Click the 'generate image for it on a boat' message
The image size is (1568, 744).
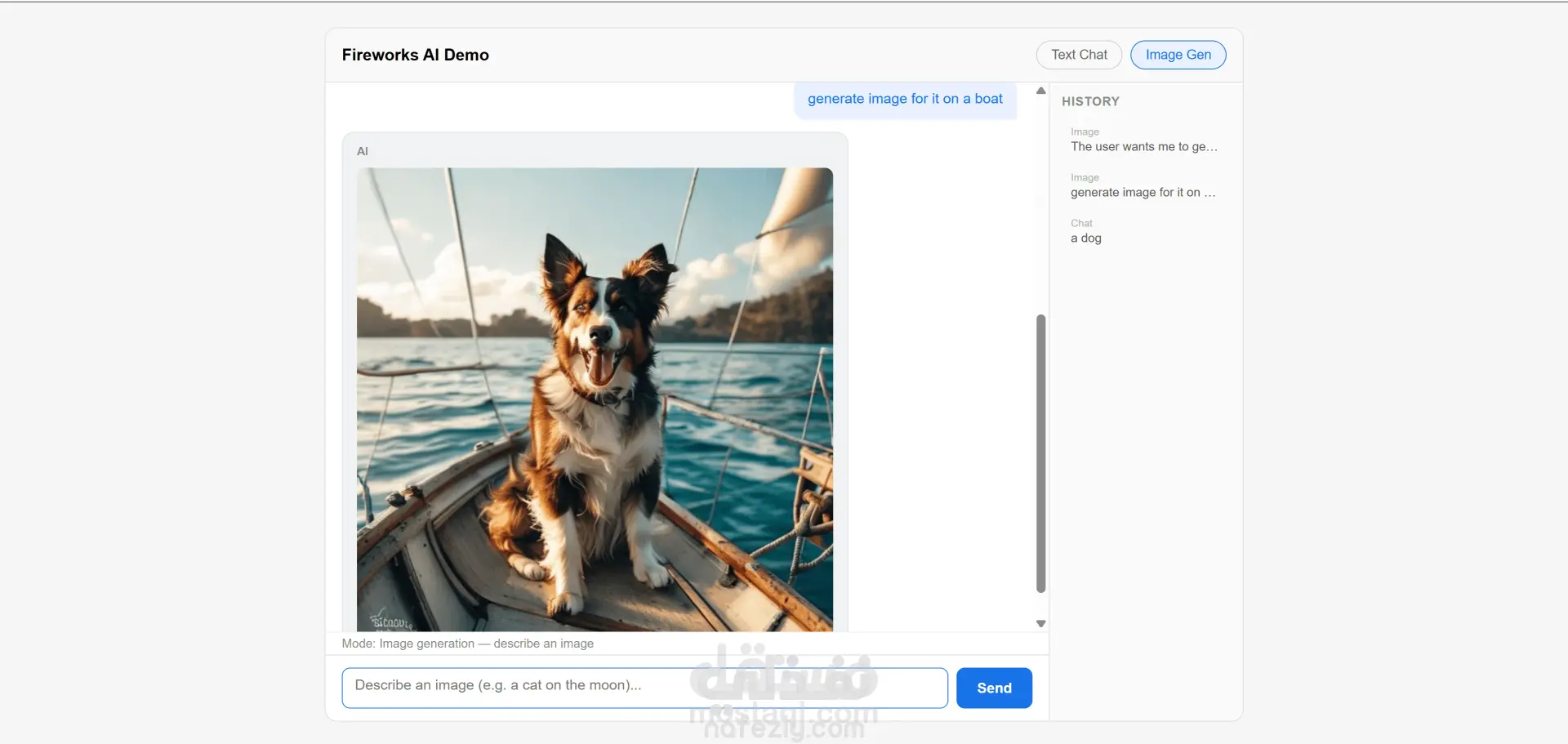(x=905, y=100)
